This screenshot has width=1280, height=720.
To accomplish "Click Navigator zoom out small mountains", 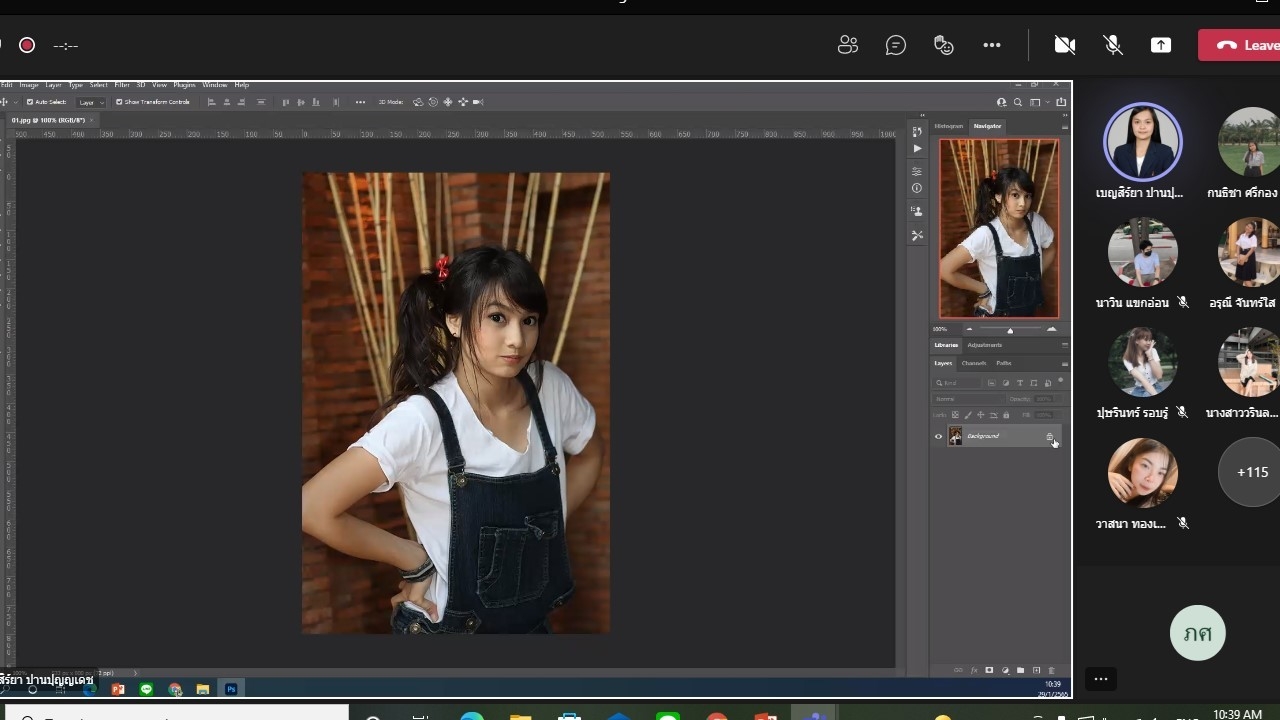I will 969,329.
